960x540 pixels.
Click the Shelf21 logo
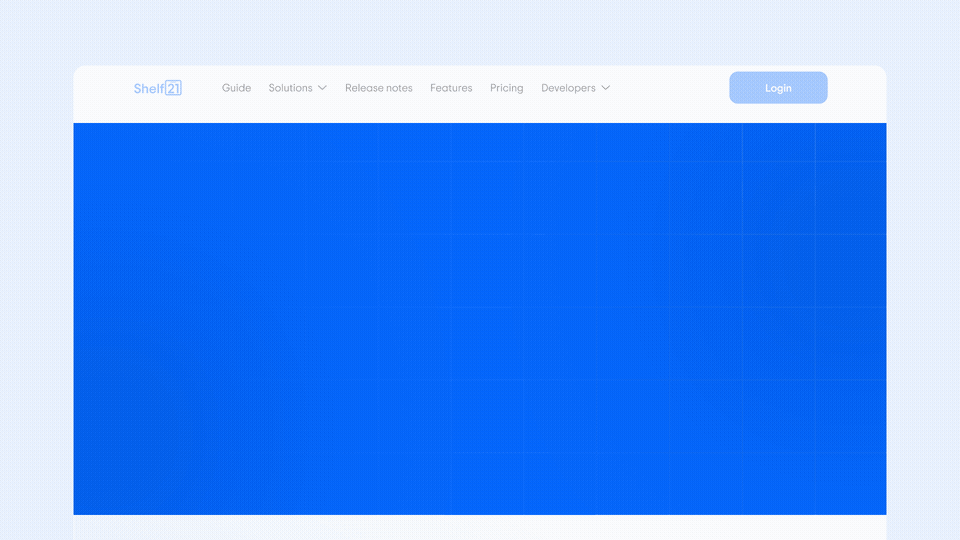[x=157, y=88]
